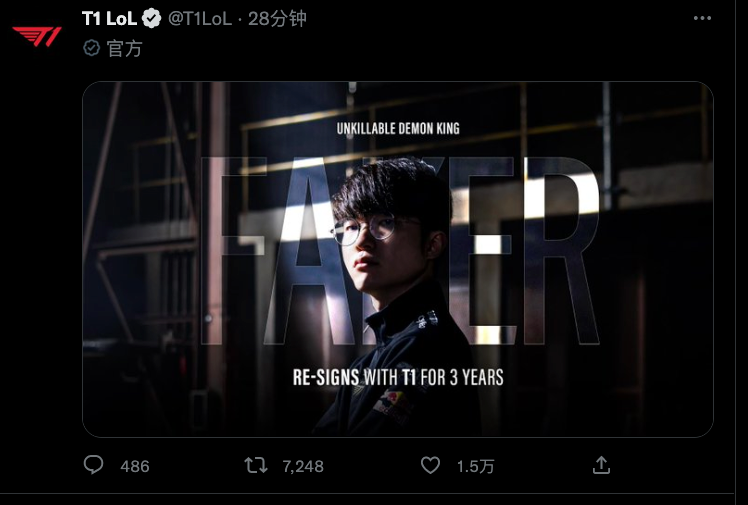
Task: Open the share menu via upload icon
Action: pos(601,465)
